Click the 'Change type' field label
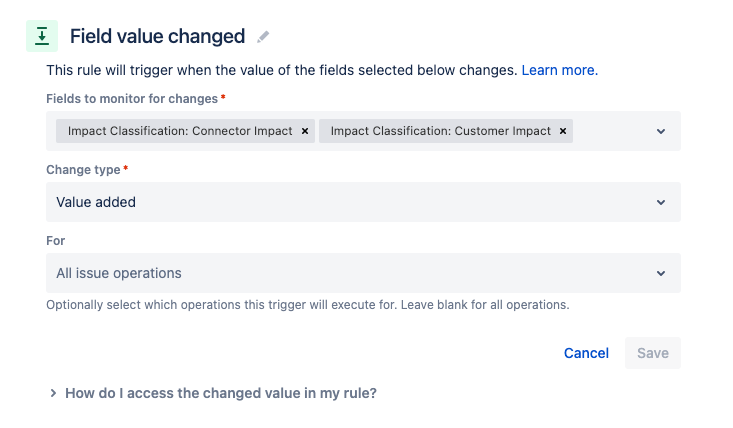This screenshot has height=428, width=733. [83, 170]
